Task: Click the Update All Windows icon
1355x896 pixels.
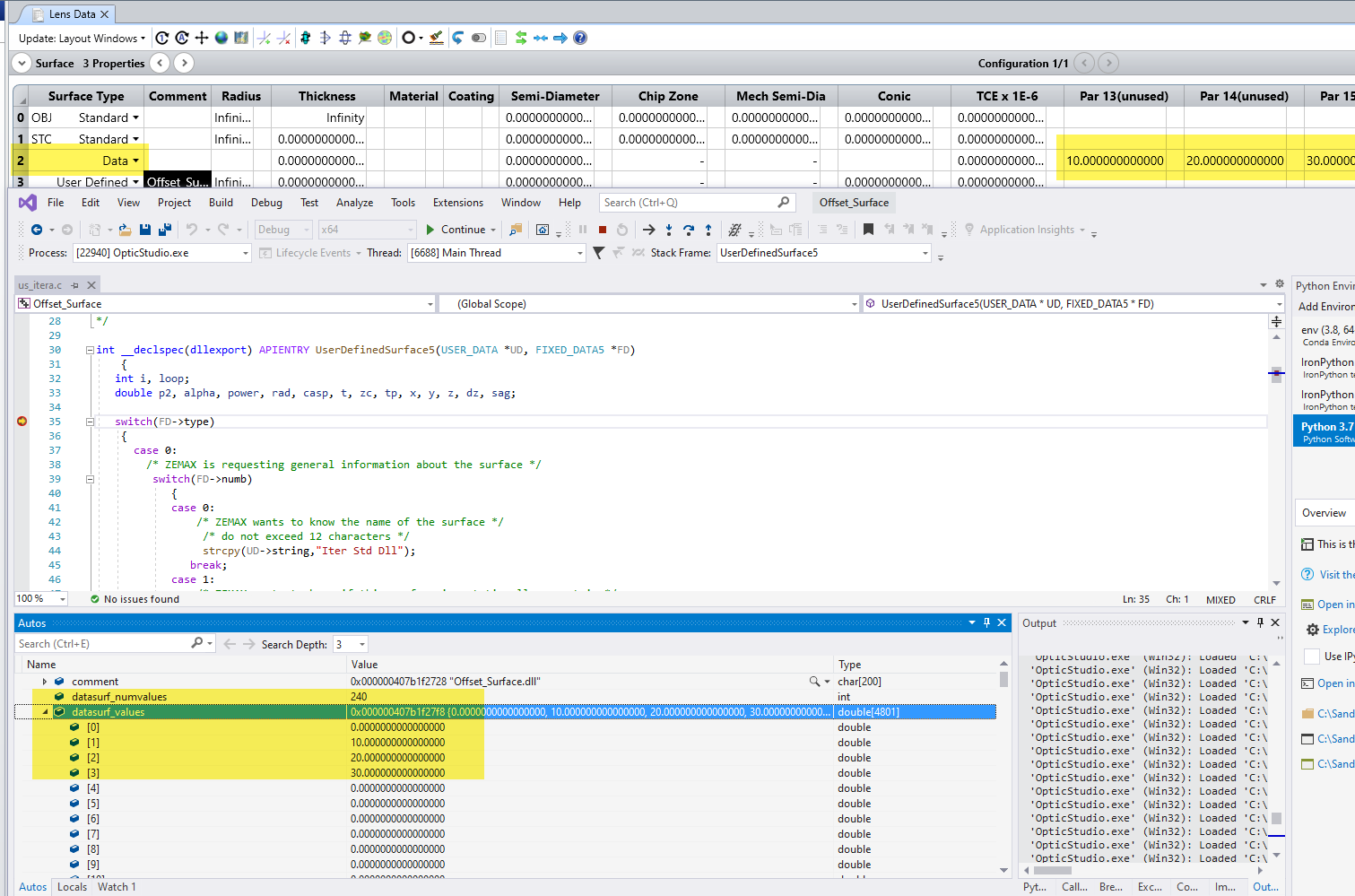Action: click(x=182, y=38)
